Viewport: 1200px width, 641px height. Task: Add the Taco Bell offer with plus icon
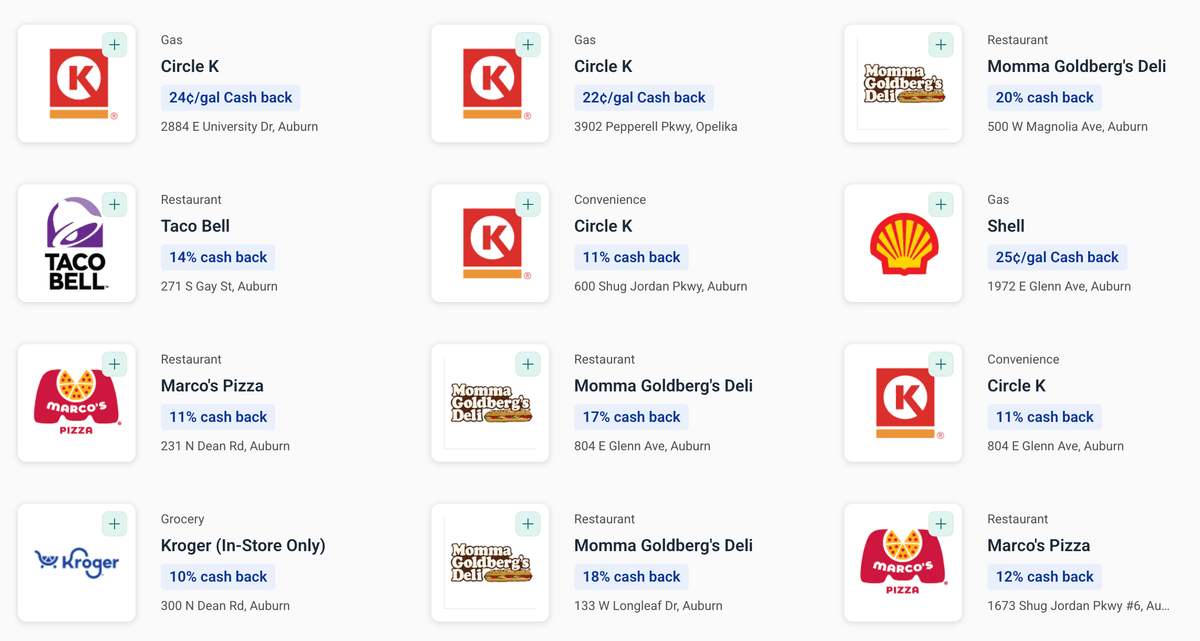click(115, 205)
